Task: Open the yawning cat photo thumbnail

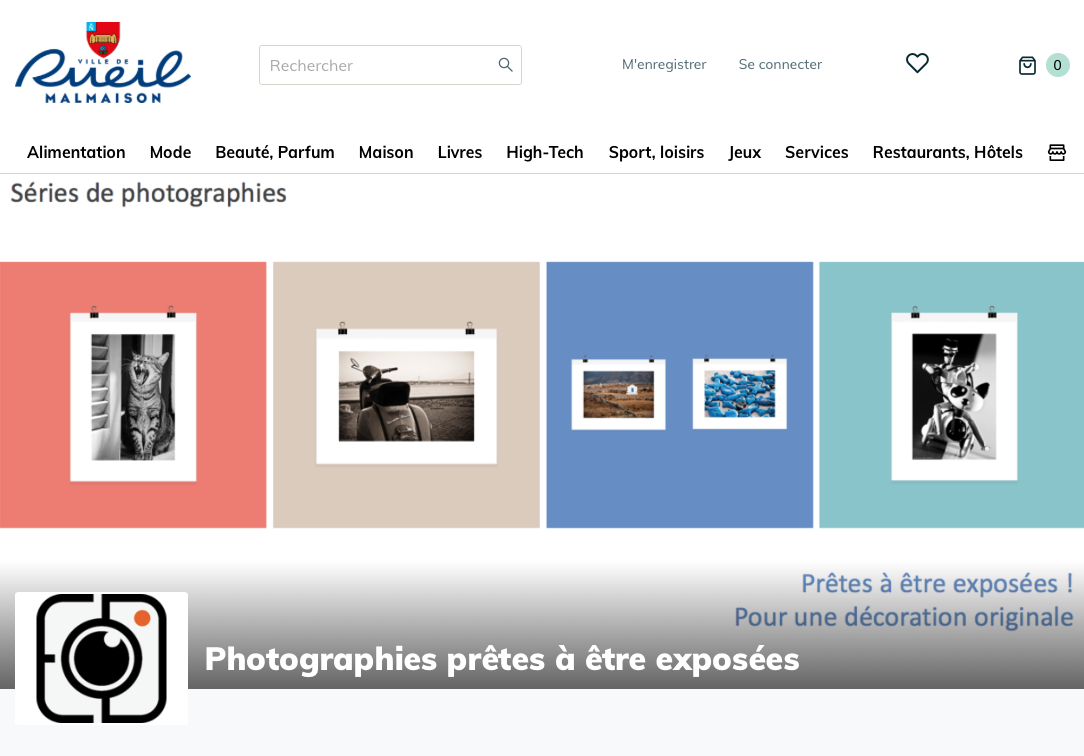Action: [133, 395]
